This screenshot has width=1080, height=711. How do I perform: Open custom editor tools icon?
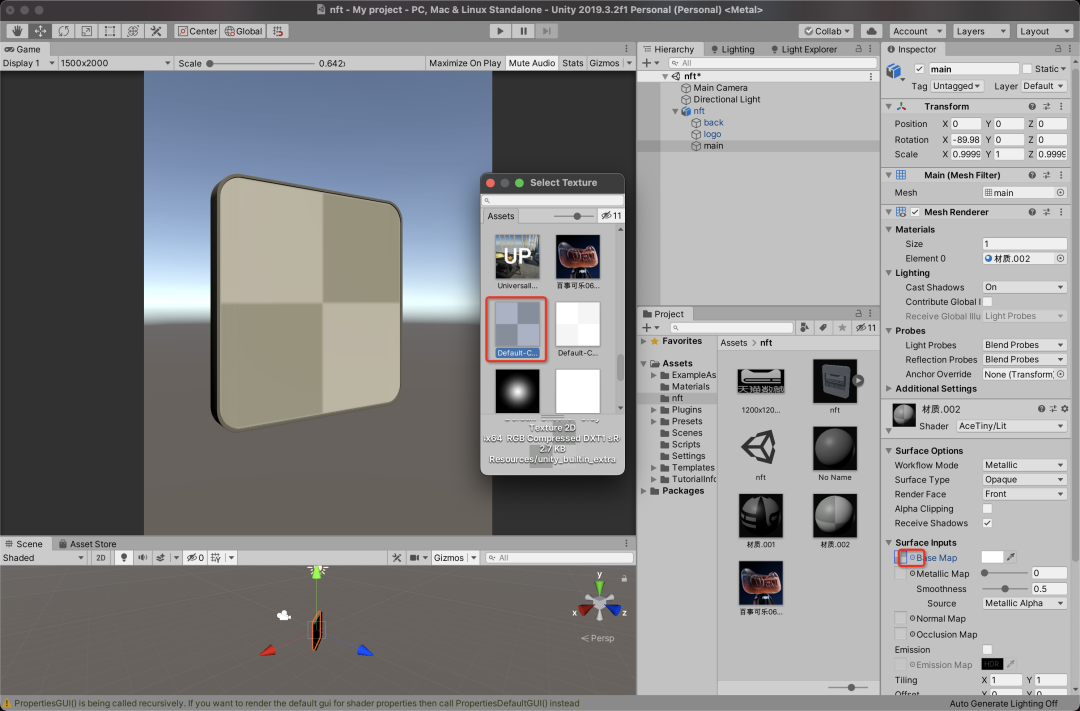[x=156, y=31]
